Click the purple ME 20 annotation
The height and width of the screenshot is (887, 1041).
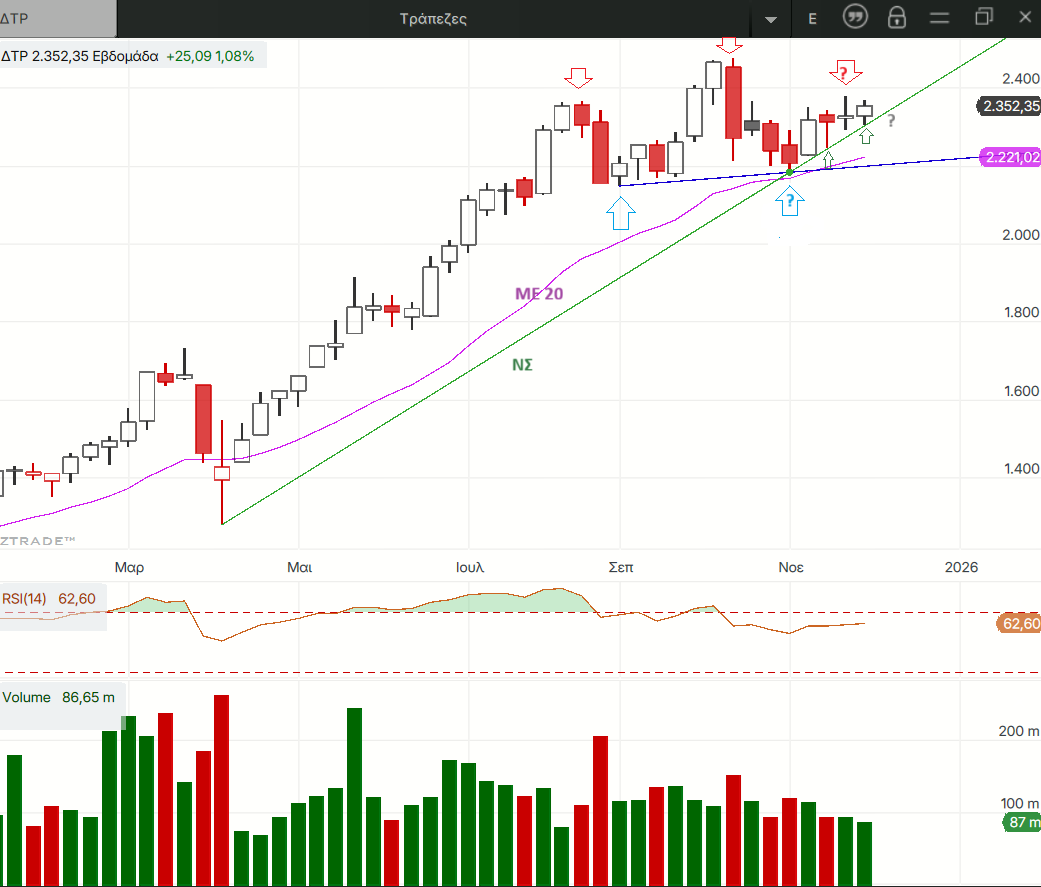click(539, 293)
